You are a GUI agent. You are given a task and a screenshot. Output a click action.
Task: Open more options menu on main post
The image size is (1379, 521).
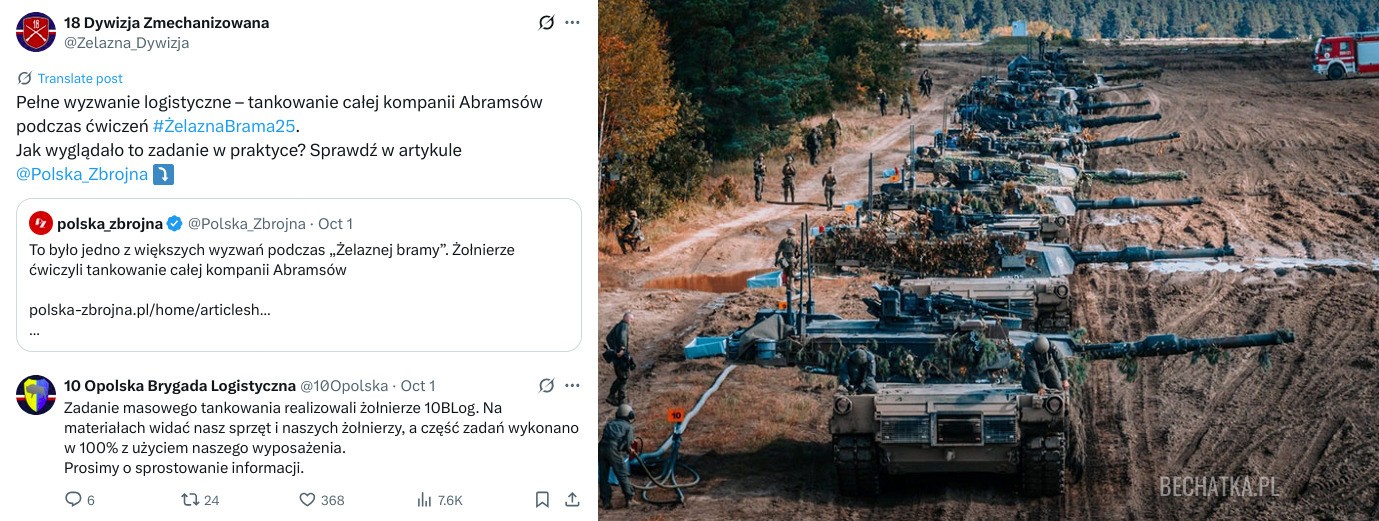pyautogui.click(x=572, y=23)
